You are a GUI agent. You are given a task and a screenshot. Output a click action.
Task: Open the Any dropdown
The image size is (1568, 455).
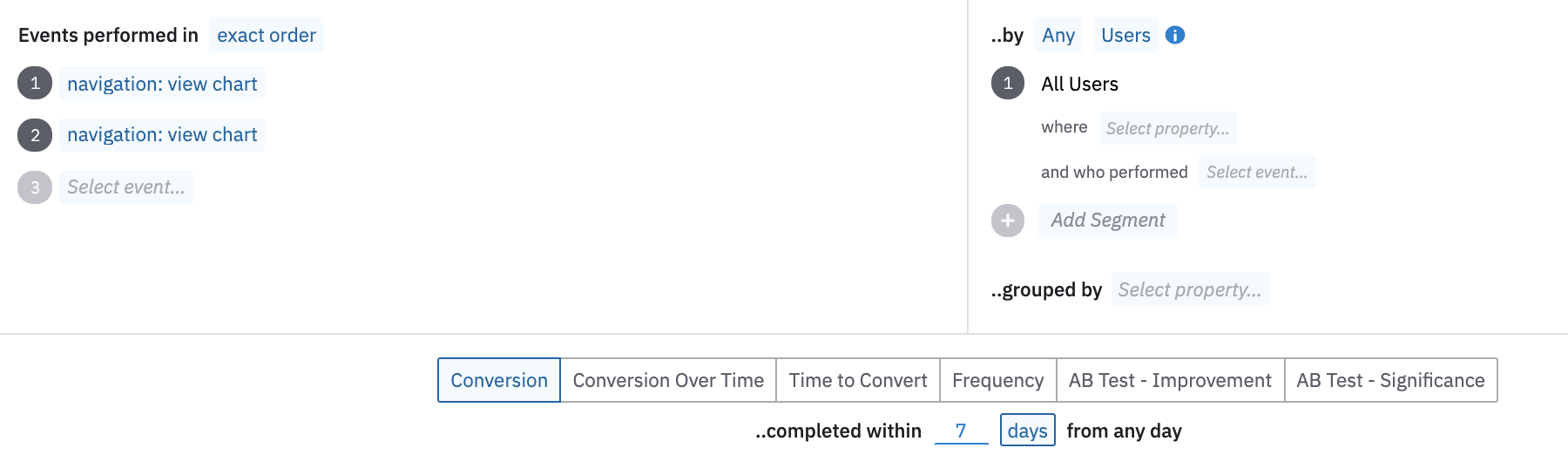[x=1058, y=35]
